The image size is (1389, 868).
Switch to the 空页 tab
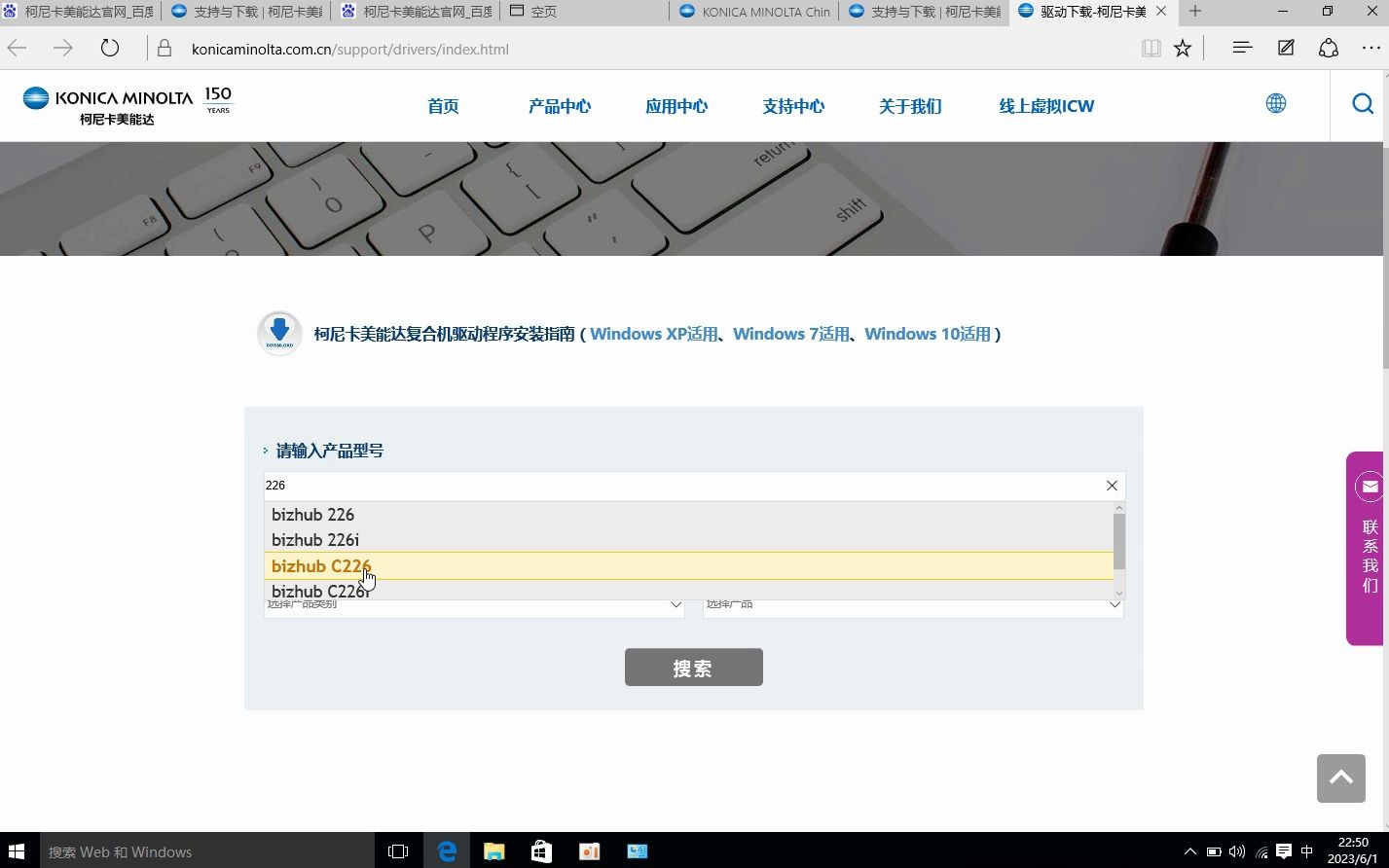tap(584, 12)
